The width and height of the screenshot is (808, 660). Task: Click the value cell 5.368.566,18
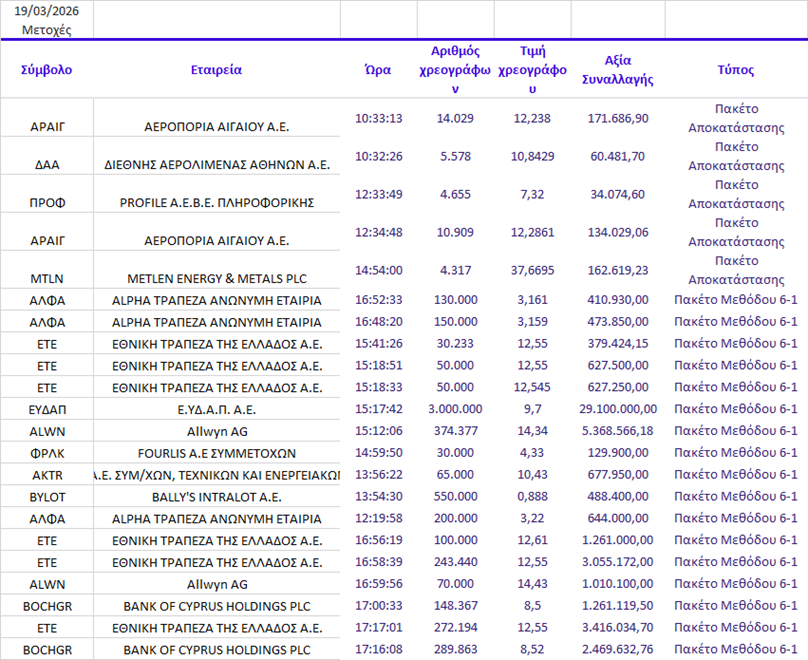[618, 431]
